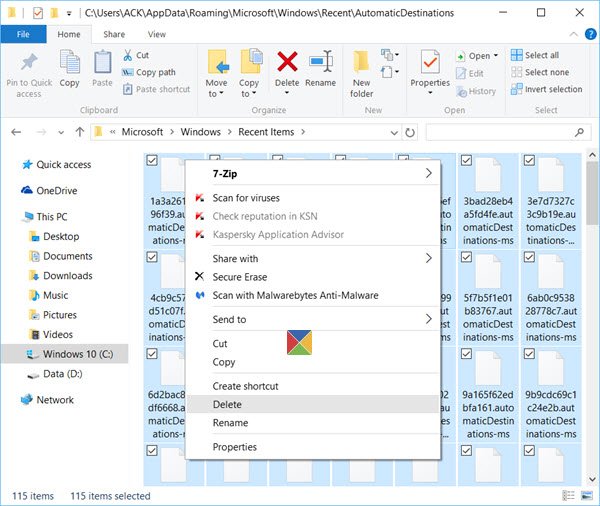The image size is (600, 506).
Task: Open the address bar history dropdown
Action: (x=394, y=133)
